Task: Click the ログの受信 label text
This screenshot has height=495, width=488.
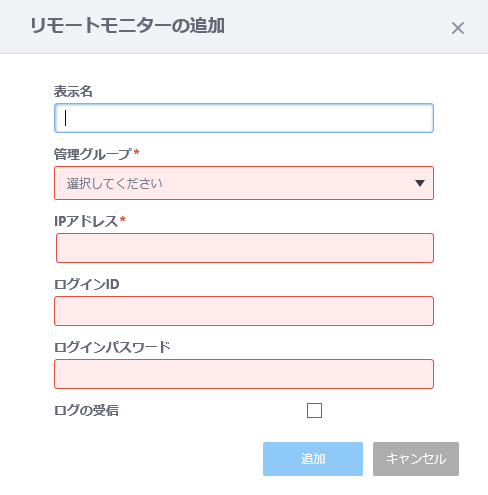Action: [x=86, y=410]
